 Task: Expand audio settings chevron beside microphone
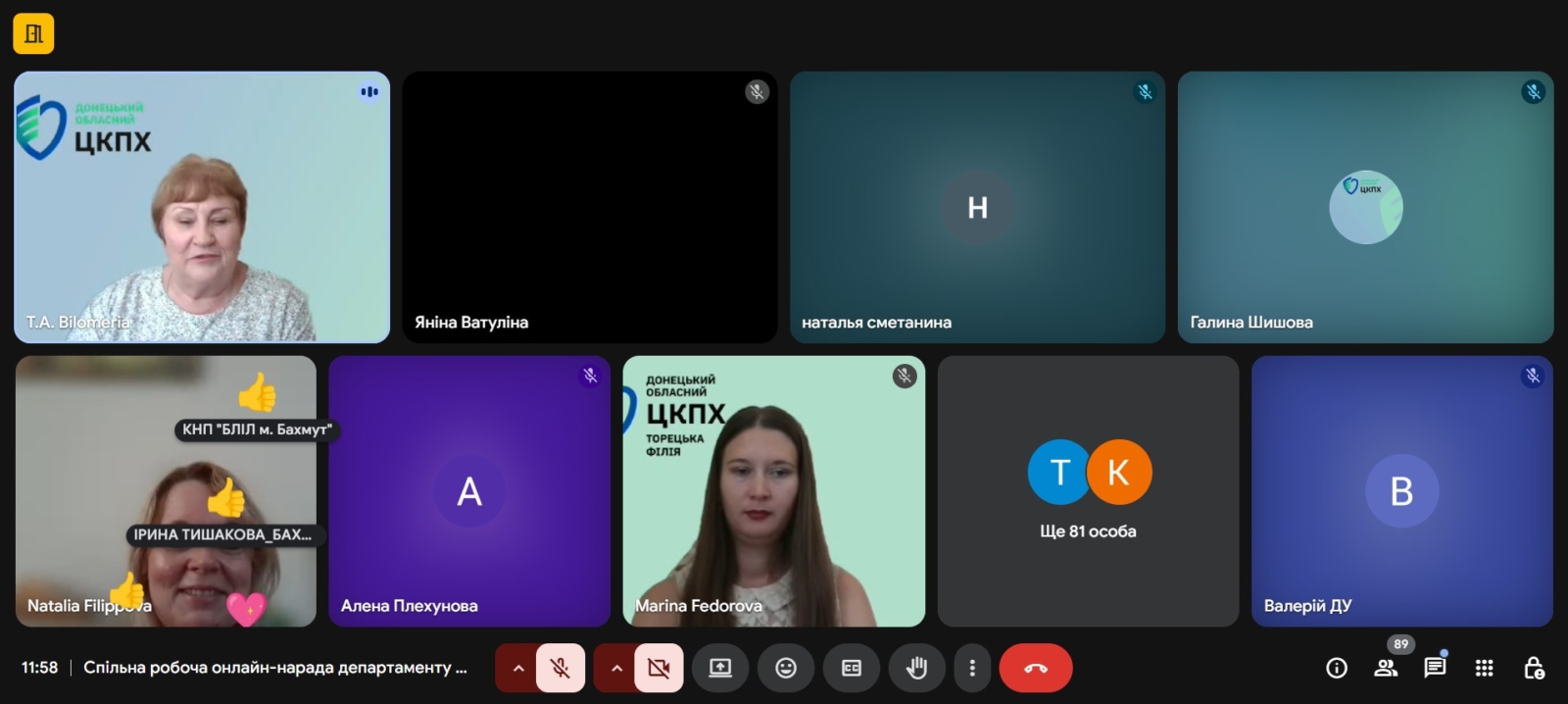pyautogui.click(x=518, y=668)
